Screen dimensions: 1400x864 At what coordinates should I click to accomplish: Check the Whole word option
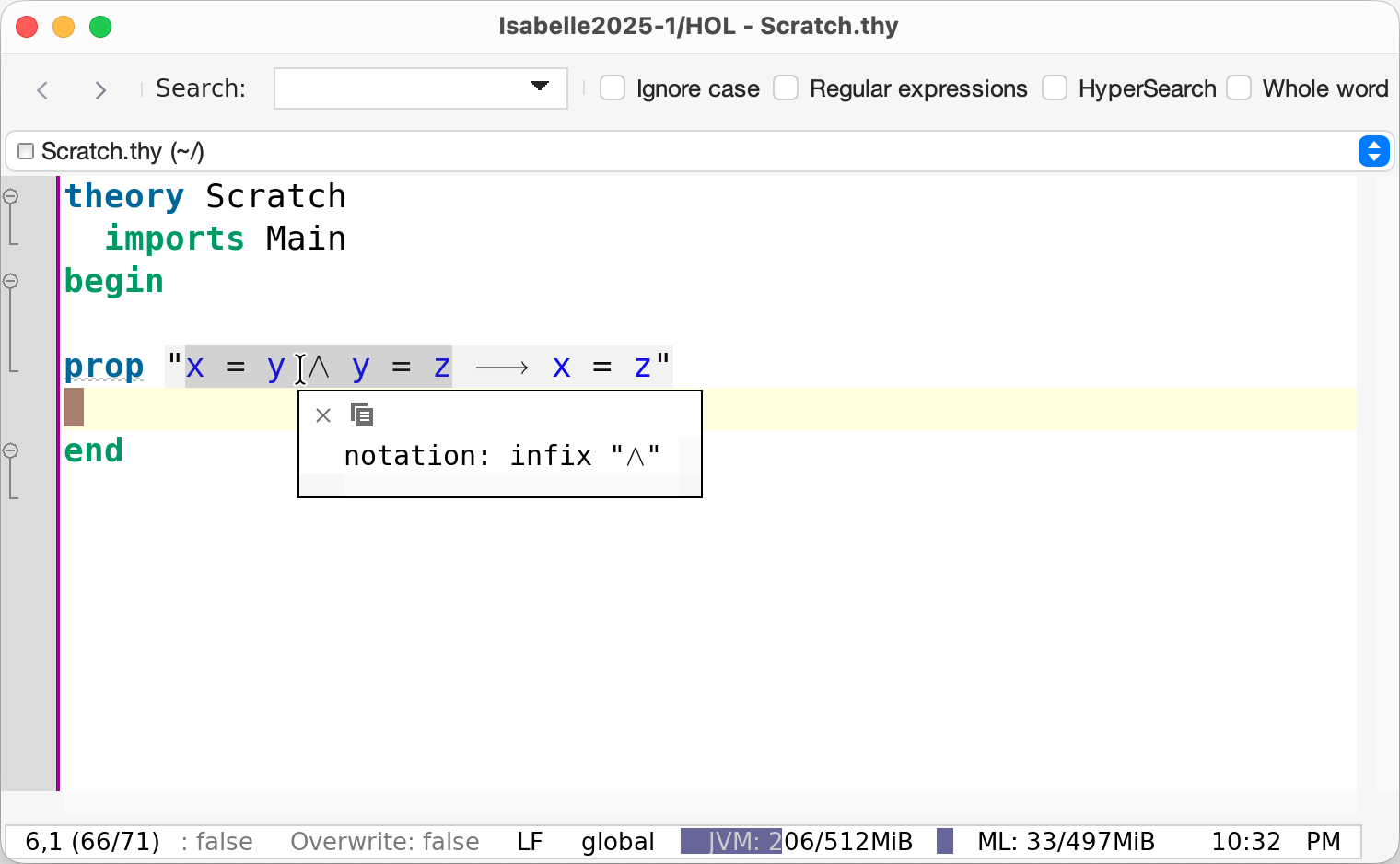1239,88
